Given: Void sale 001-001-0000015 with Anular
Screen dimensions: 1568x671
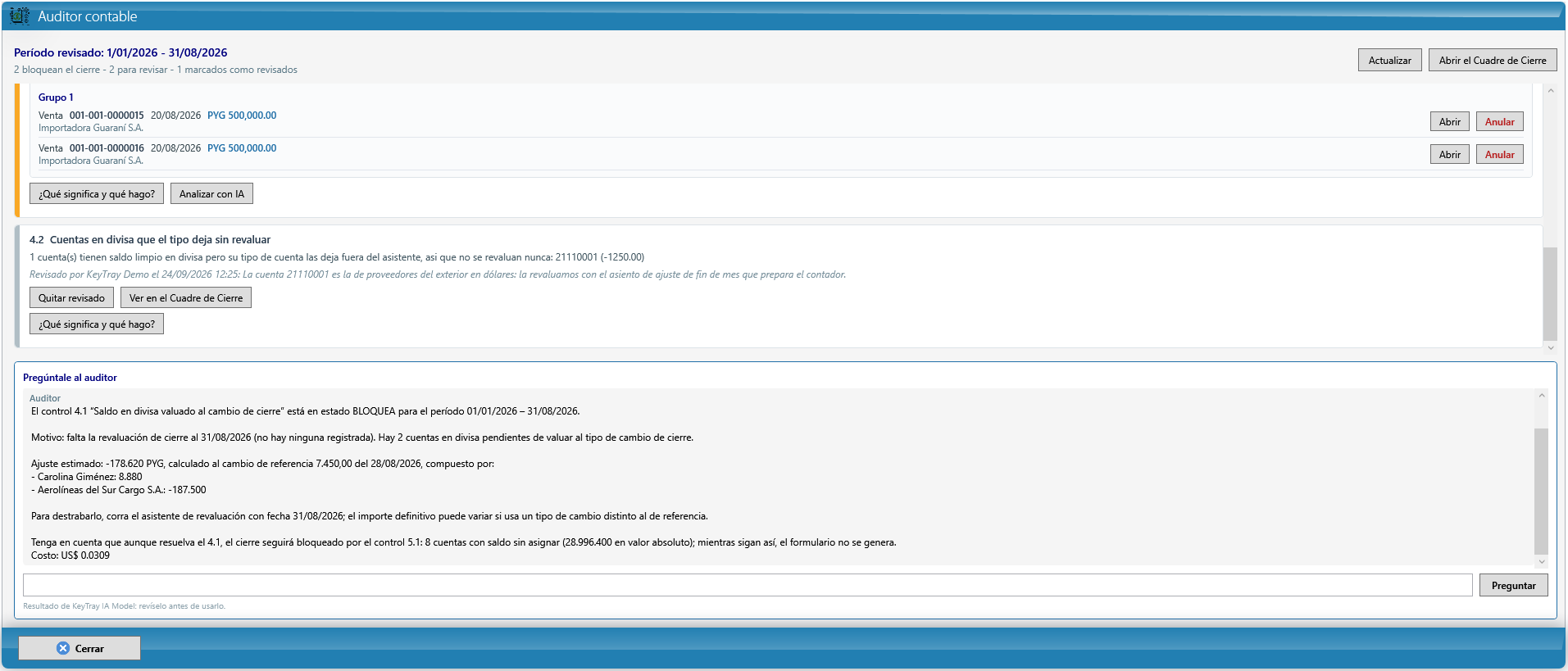Looking at the screenshot, I should [x=1499, y=121].
